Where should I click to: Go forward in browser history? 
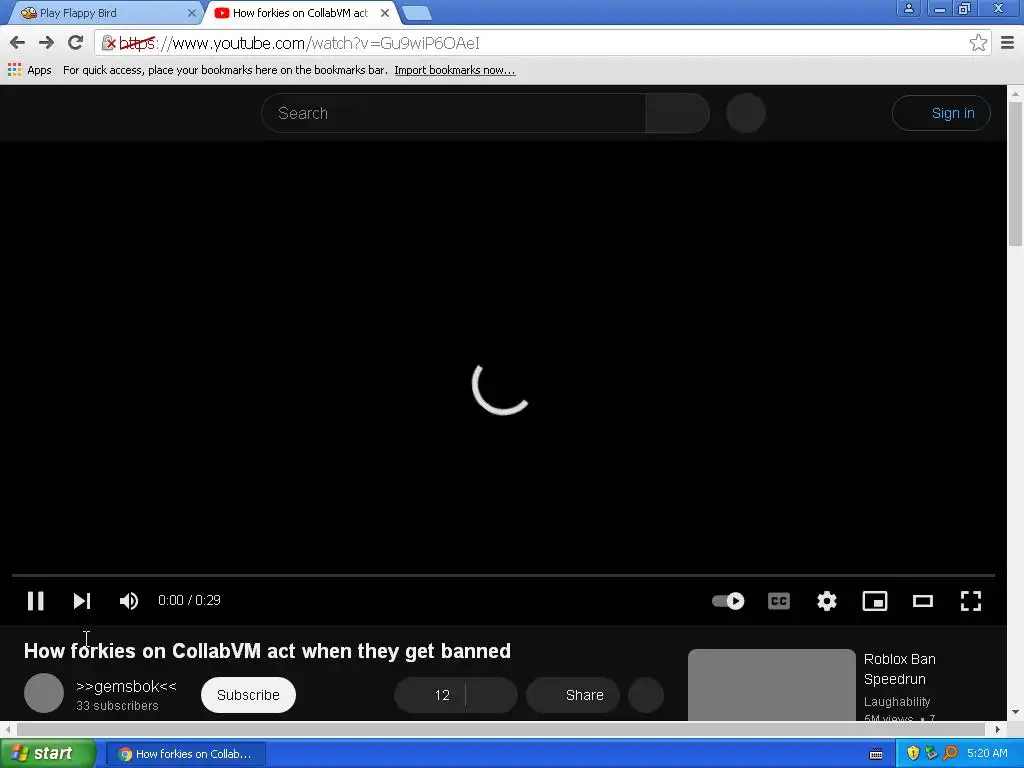coord(46,43)
